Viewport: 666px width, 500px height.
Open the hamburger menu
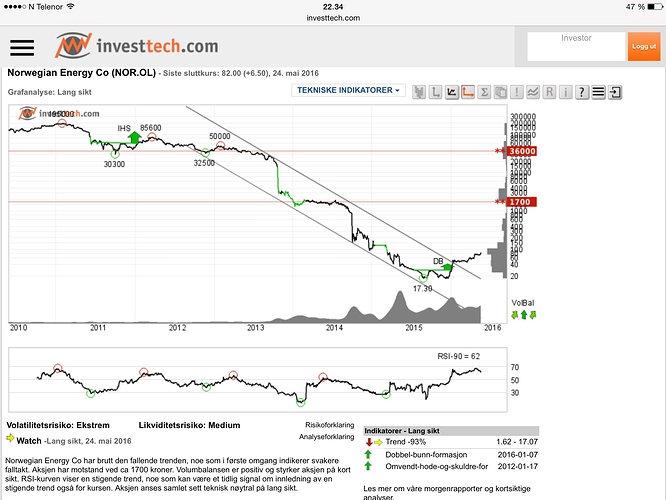(21, 47)
